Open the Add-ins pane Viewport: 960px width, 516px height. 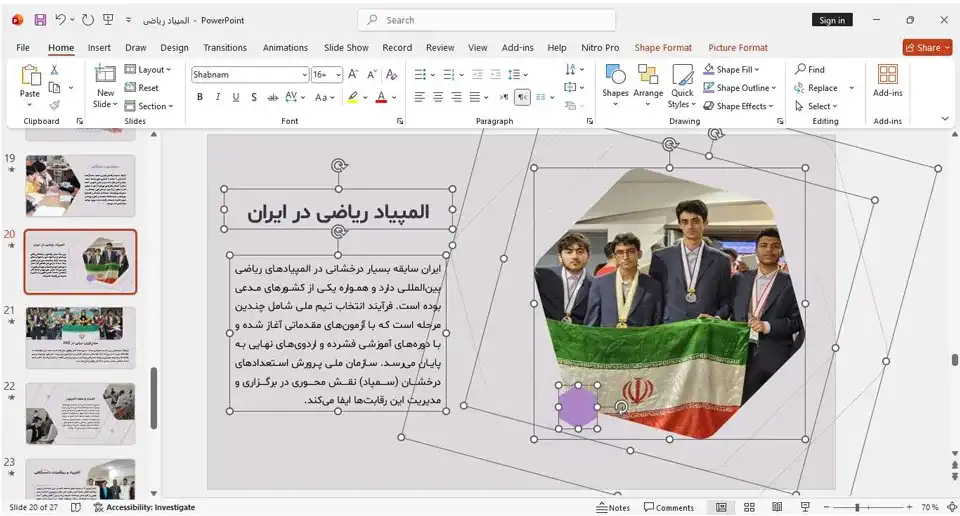click(887, 80)
